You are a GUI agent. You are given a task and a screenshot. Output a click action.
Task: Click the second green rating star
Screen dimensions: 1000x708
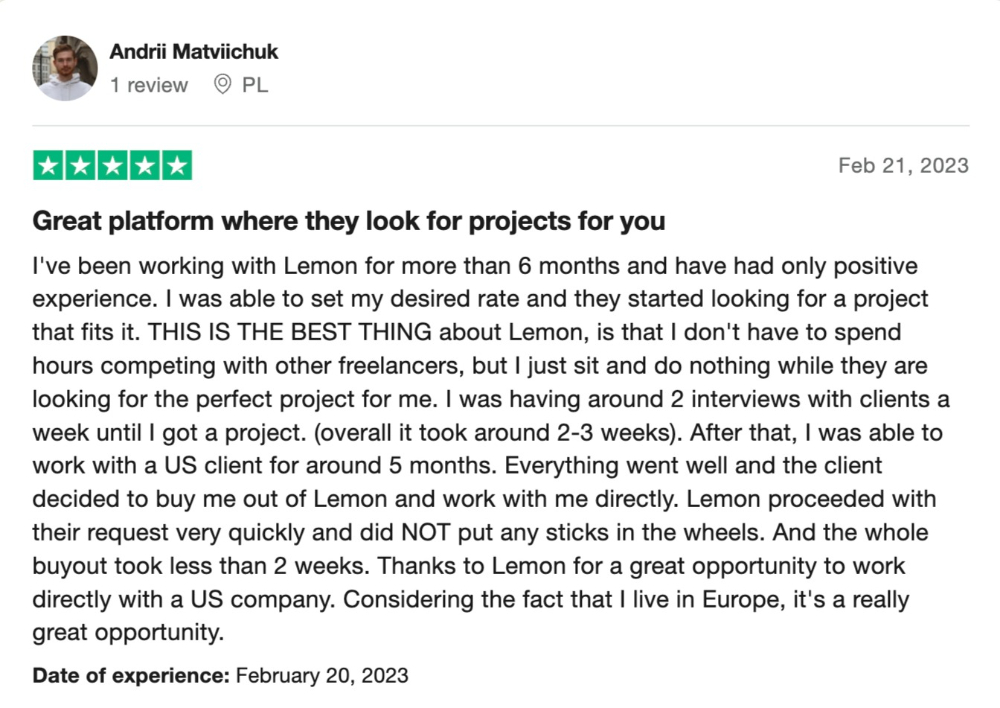click(80, 166)
